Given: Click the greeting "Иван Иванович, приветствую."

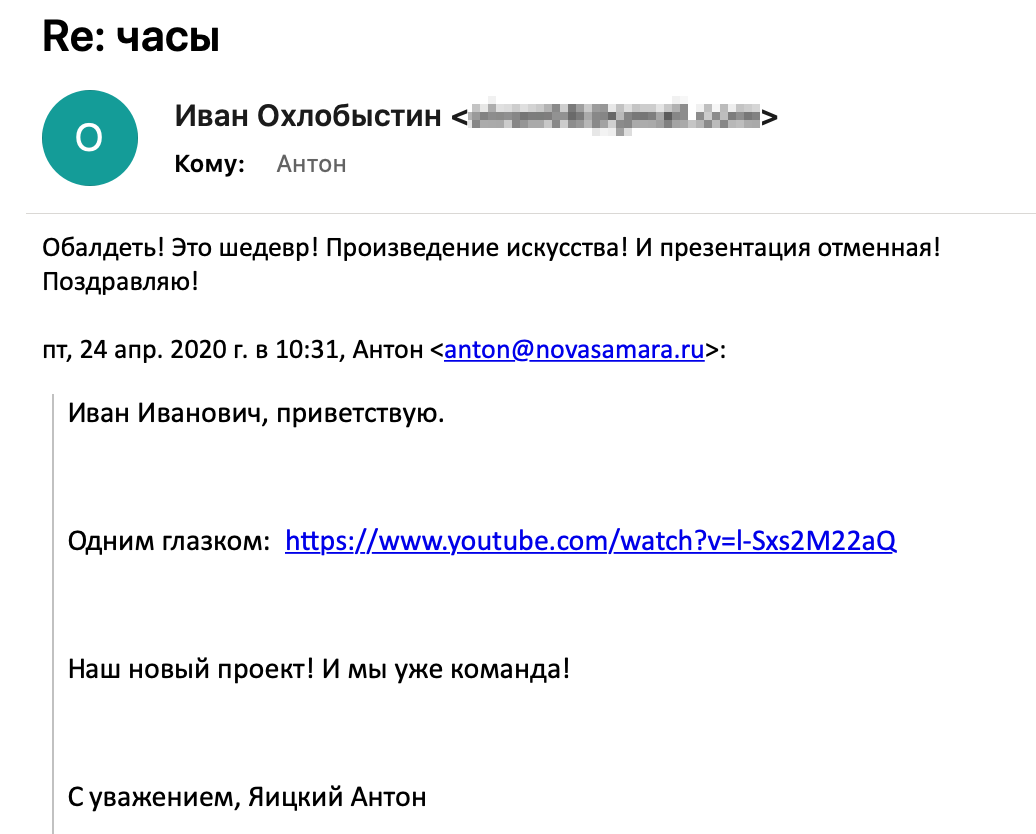Looking at the screenshot, I should pyautogui.click(x=256, y=413).
